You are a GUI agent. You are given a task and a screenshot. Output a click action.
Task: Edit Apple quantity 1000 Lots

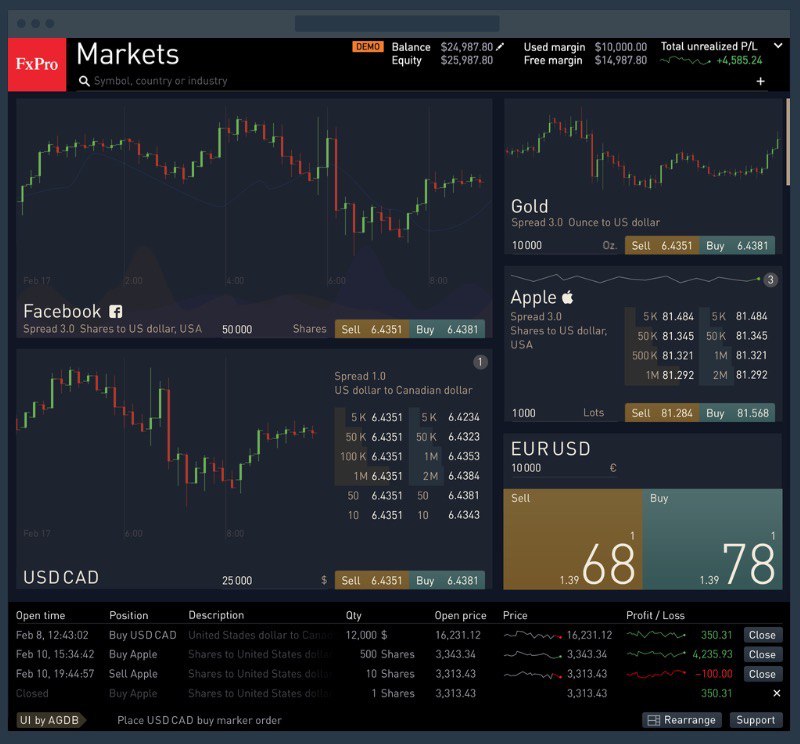pos(564,413)
